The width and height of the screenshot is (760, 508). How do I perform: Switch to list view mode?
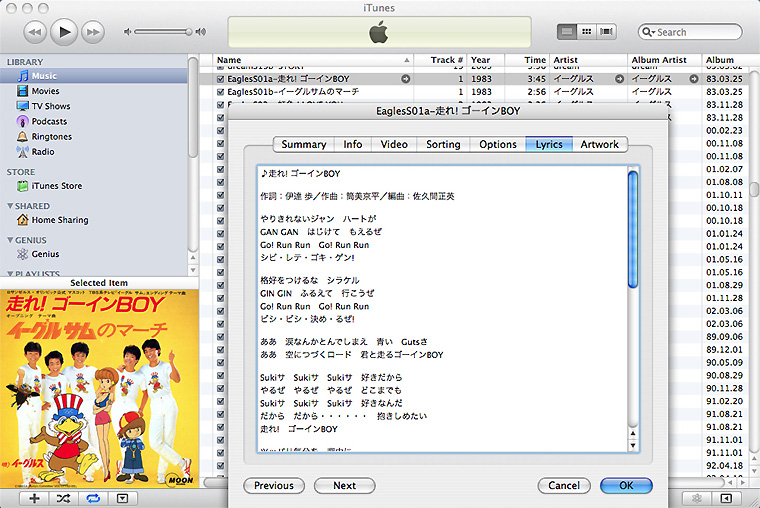tap(567, 32)
